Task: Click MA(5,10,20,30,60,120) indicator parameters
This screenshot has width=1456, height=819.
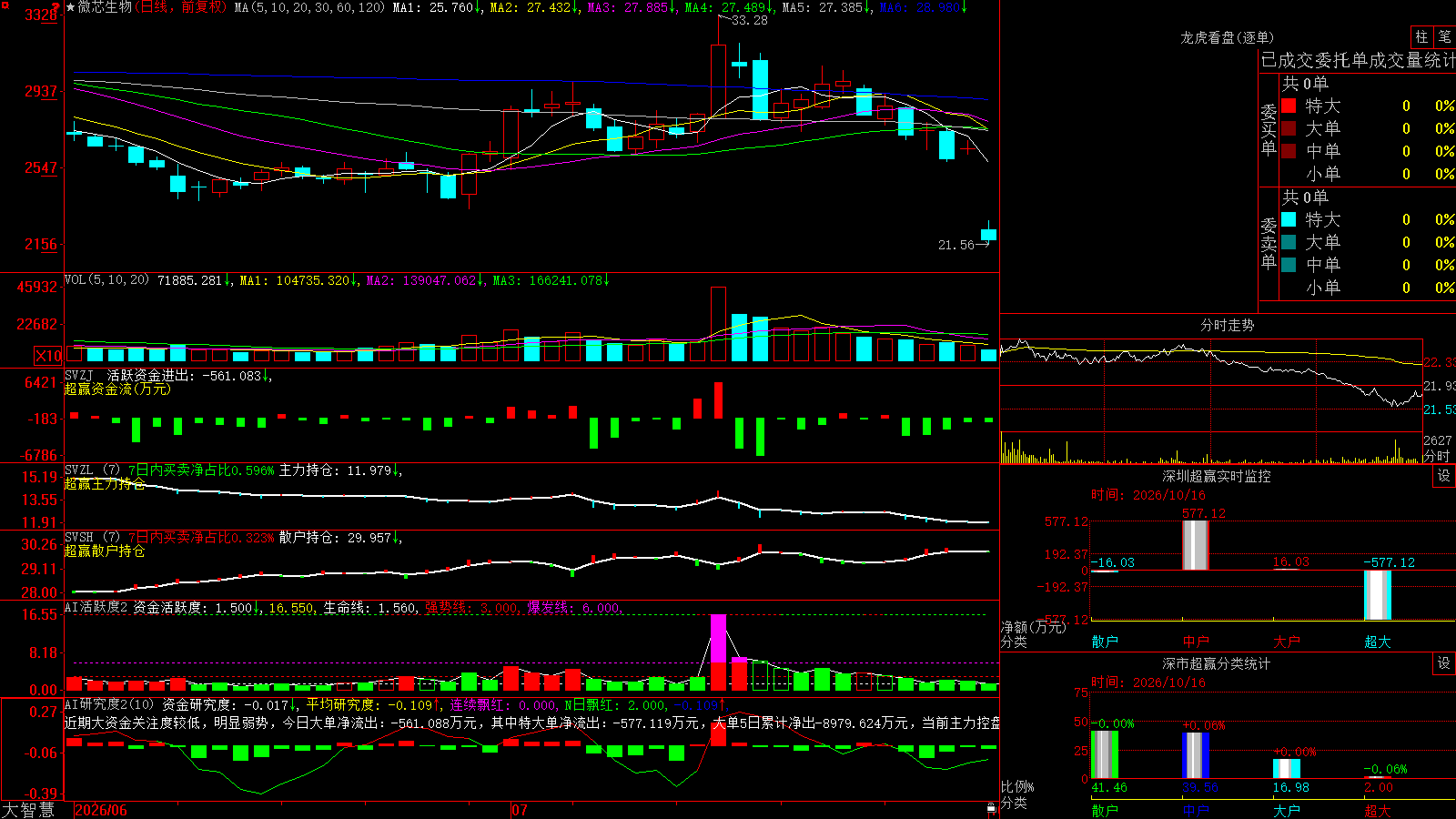Action: [x=309, y=7]
